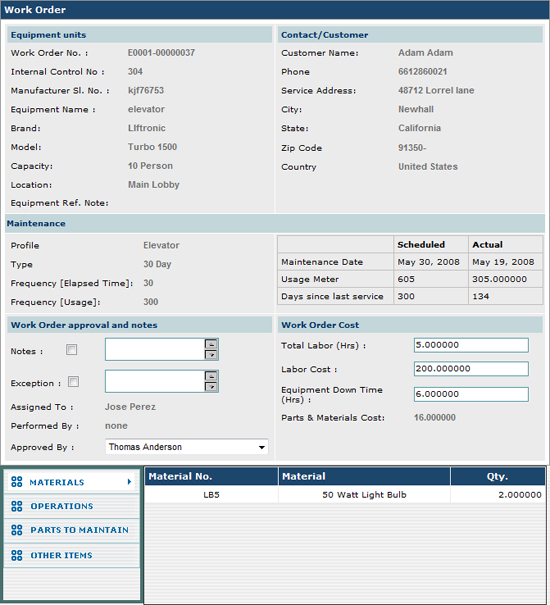Click the Materials grid icon
The height and width of the screenshot is (605, 550).
[17, 482]
